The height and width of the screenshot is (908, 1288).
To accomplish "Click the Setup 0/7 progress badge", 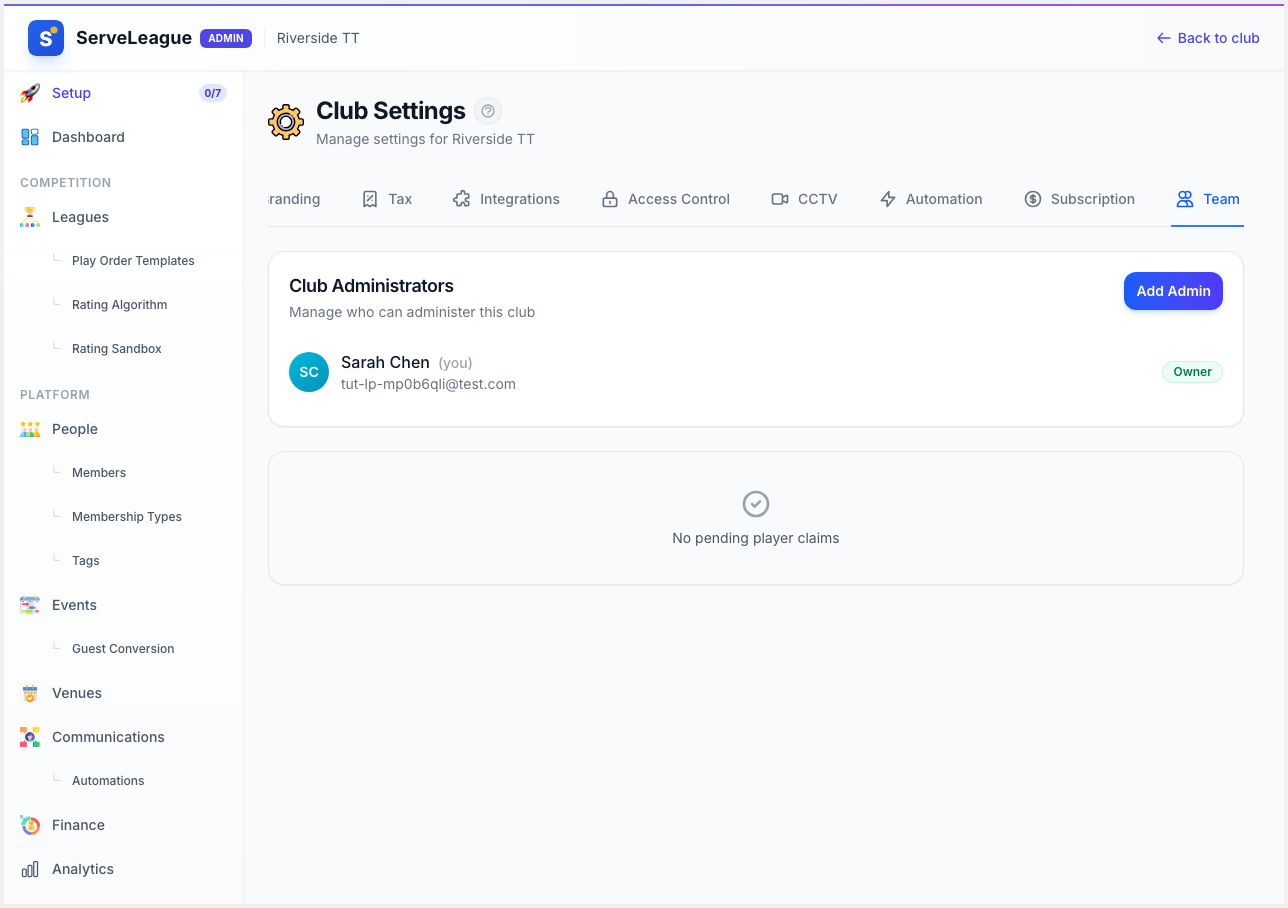I will (212, 93).
